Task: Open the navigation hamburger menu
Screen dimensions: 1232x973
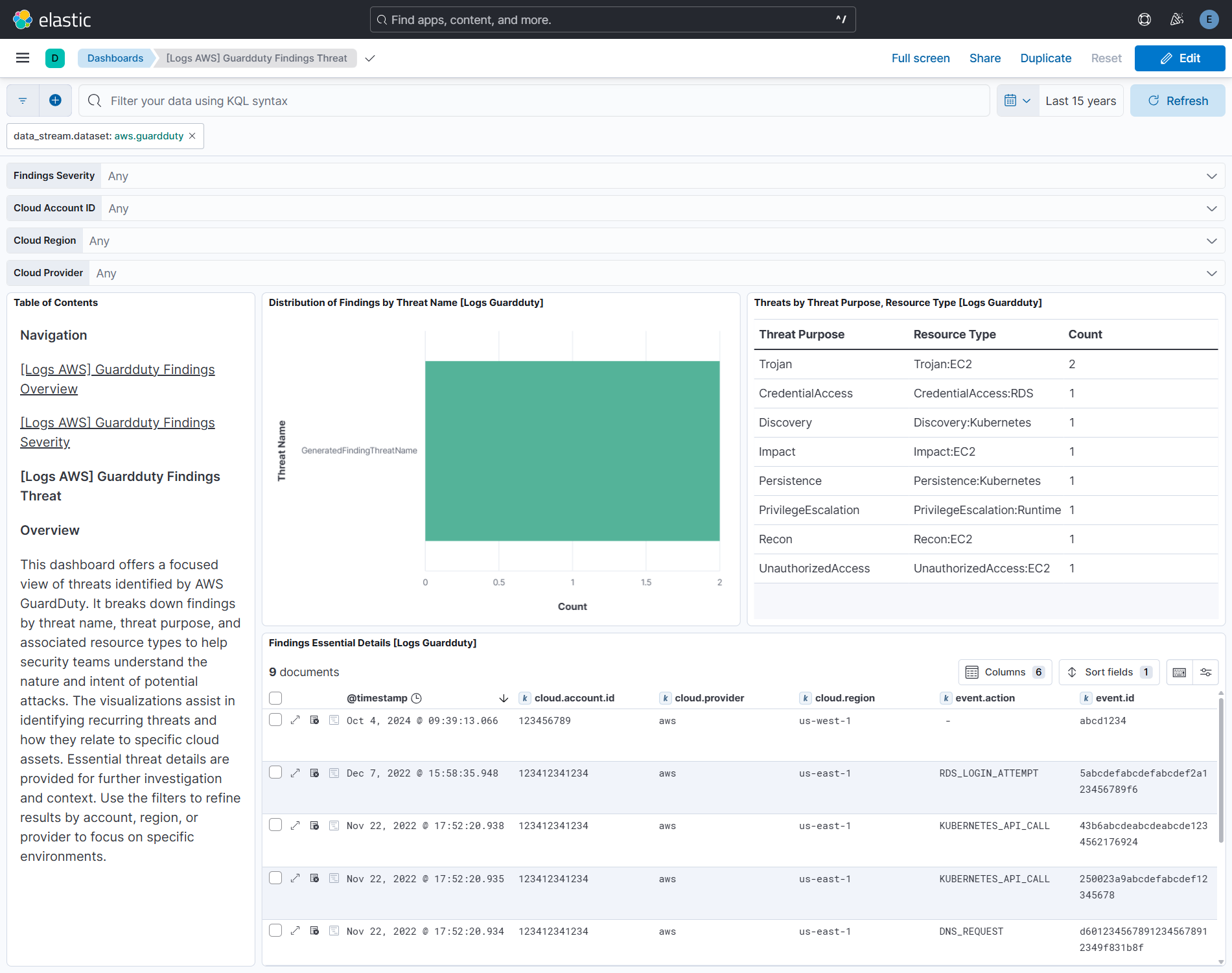Action: click(23, 58)
